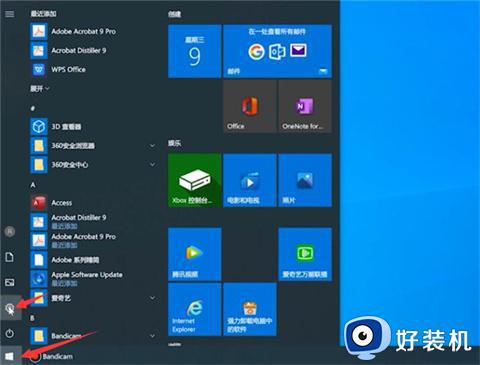Open the Documents shortcut in the left rail
480x365 pixels.
pos(10,257)
